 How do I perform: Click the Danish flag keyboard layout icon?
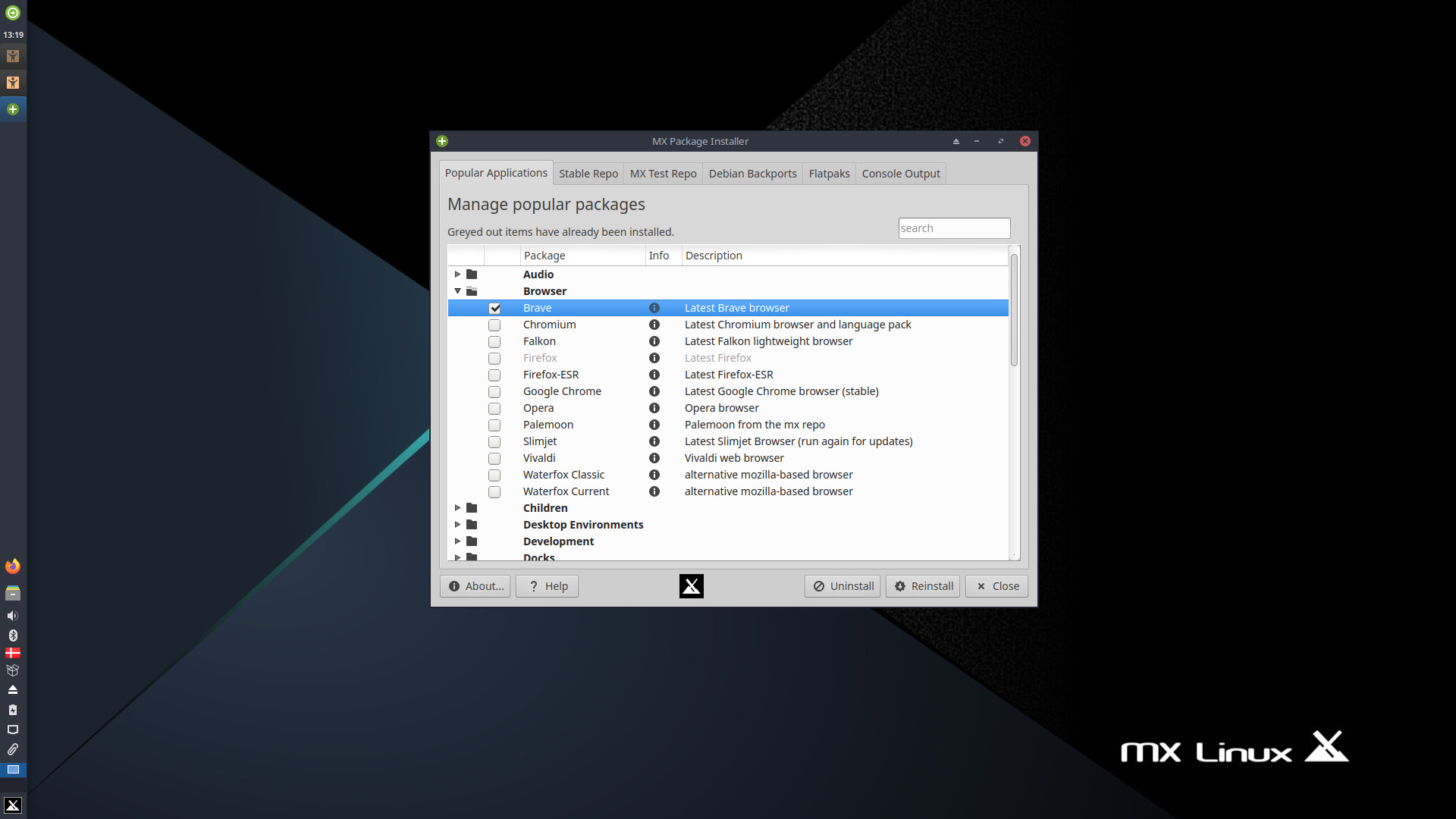12,653
